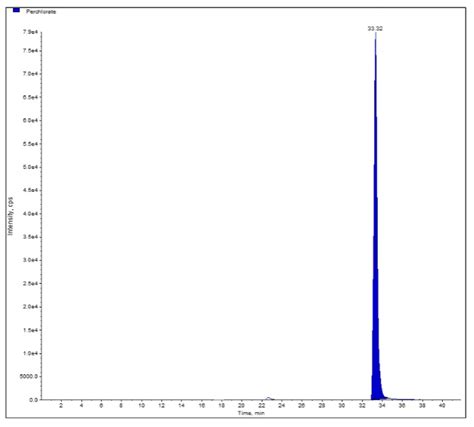Click the 22 minute x-axis label
Viewport: 474px width, 427px height.
(262, 406)
